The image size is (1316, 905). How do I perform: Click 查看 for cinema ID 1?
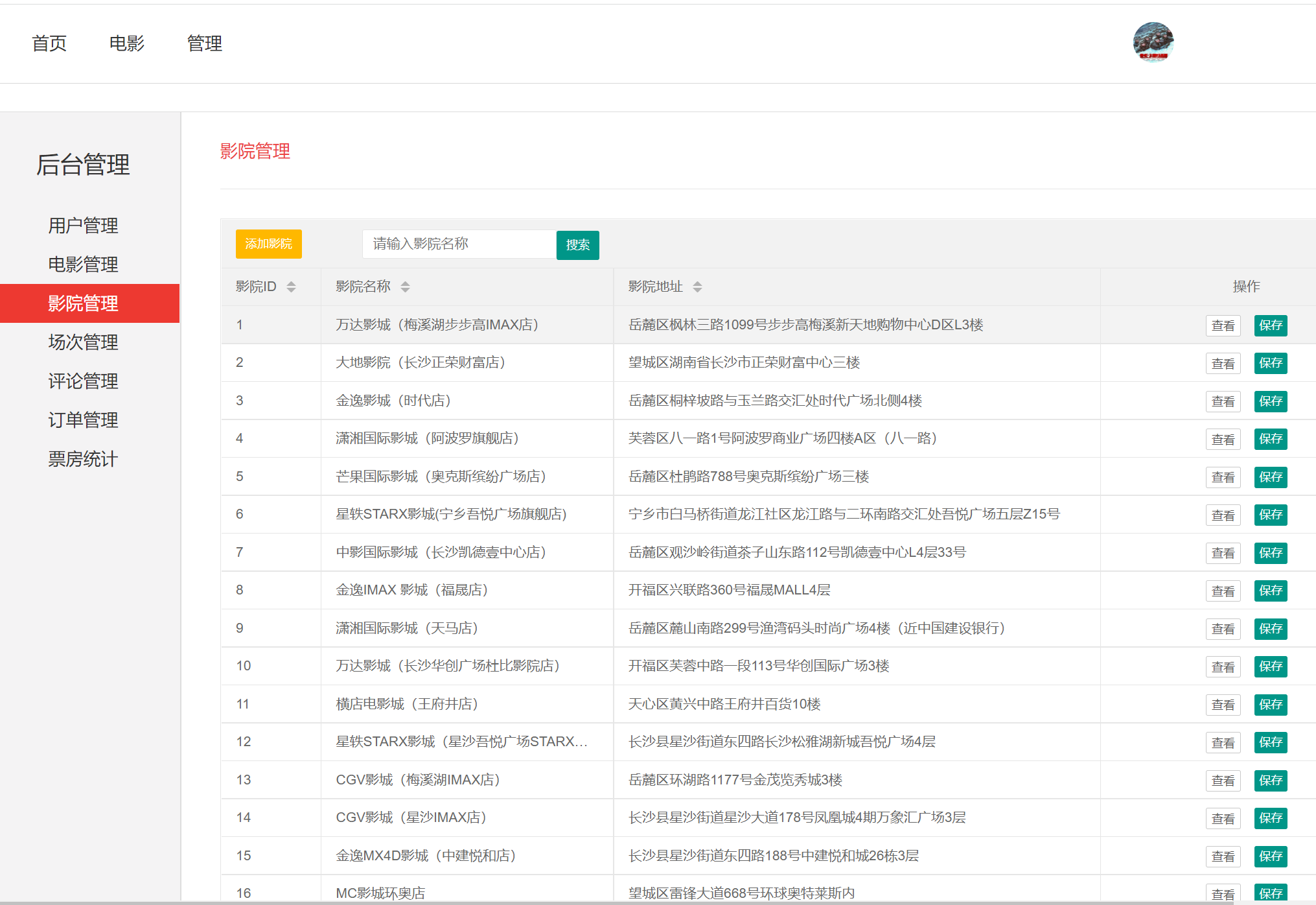1223,325
